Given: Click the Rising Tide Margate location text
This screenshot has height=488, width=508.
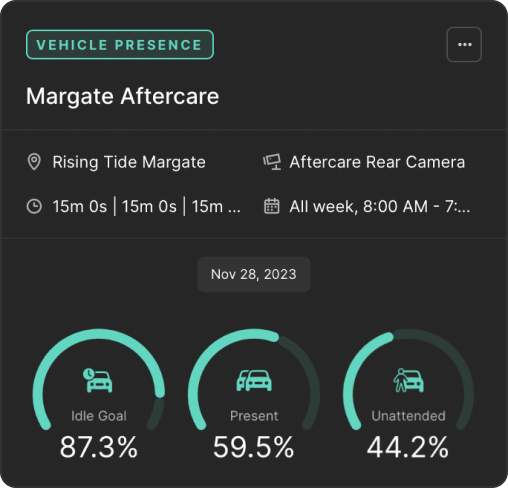Looking at the screenshot, I should tap(129, 162).
